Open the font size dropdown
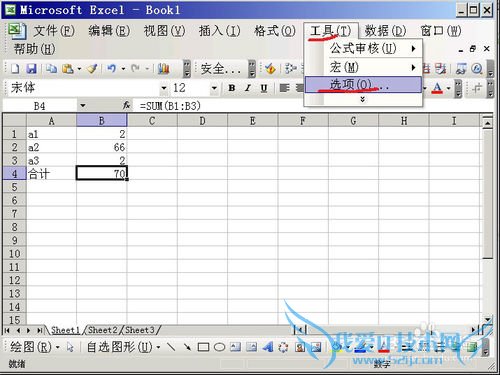 click(214, 88)
